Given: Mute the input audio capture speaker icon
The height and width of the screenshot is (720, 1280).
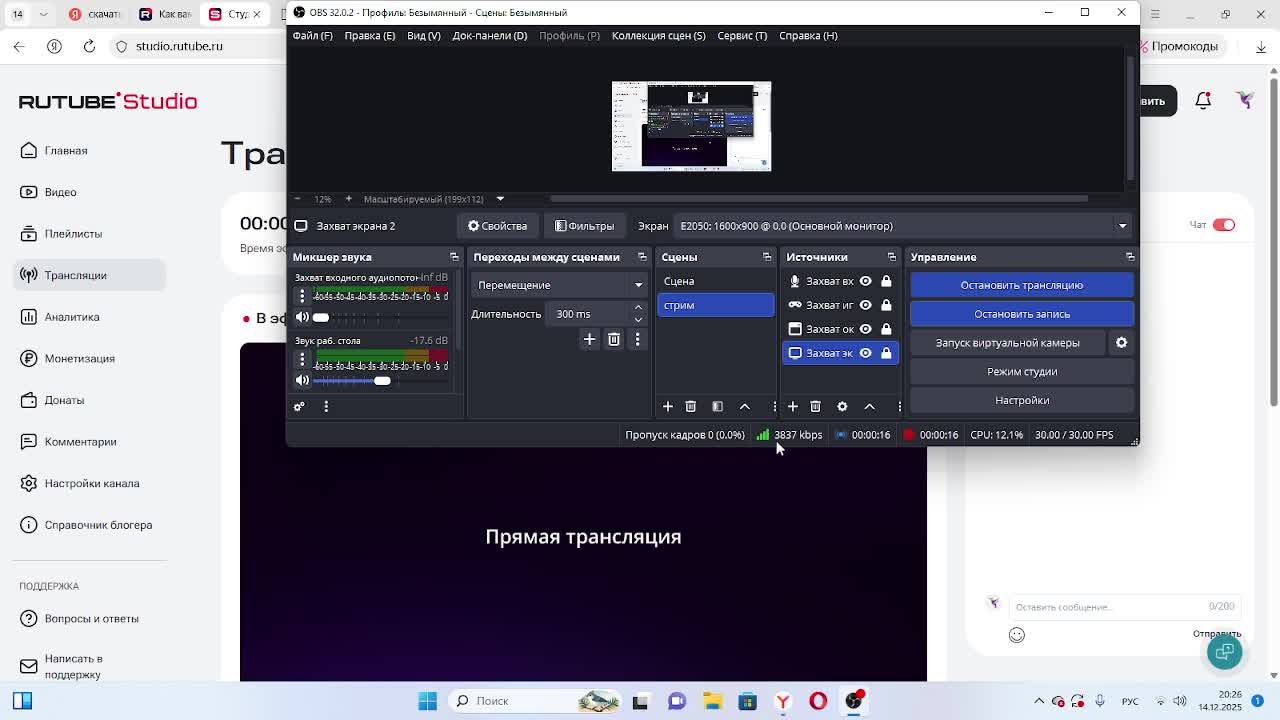Looking at the screenshot, I should pos(302,317).
